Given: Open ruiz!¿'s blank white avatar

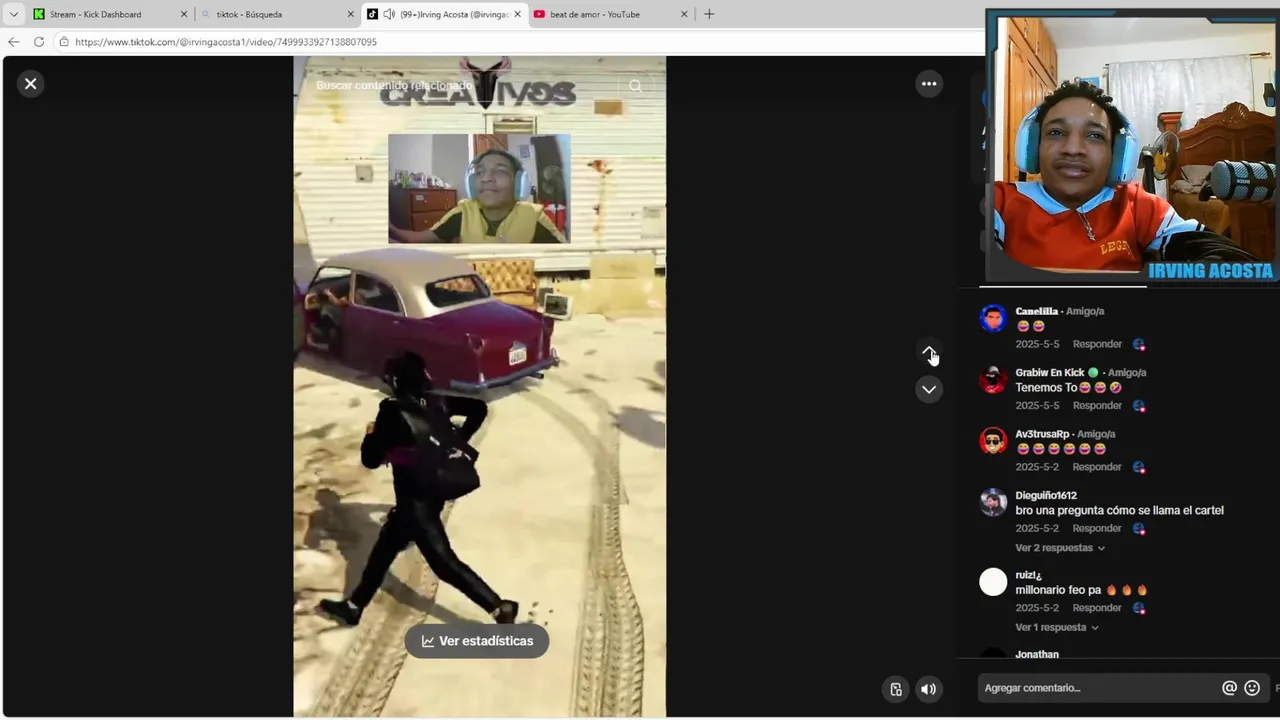Looking at the screenshot, I should click(x=993, y=582).
